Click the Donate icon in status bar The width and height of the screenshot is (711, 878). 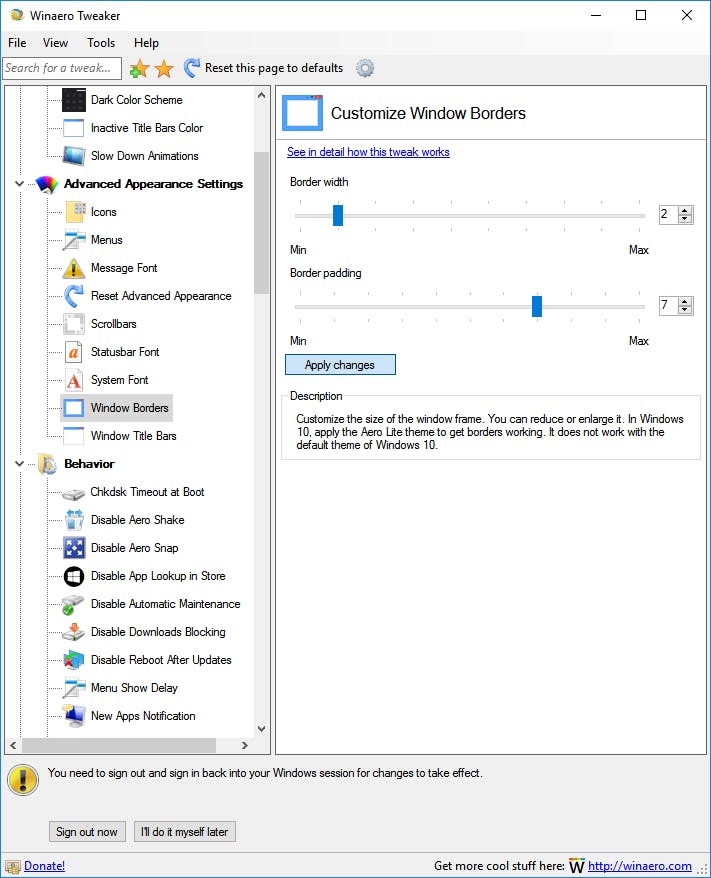12,867
